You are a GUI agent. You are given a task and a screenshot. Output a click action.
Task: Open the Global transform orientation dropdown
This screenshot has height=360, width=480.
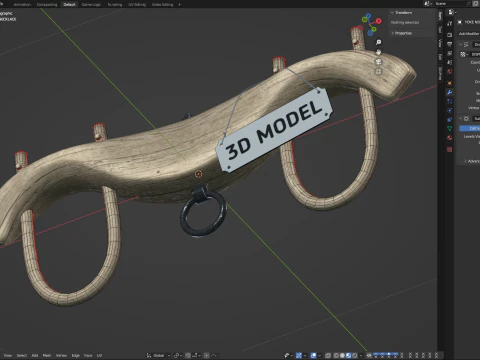coord(159,355)
